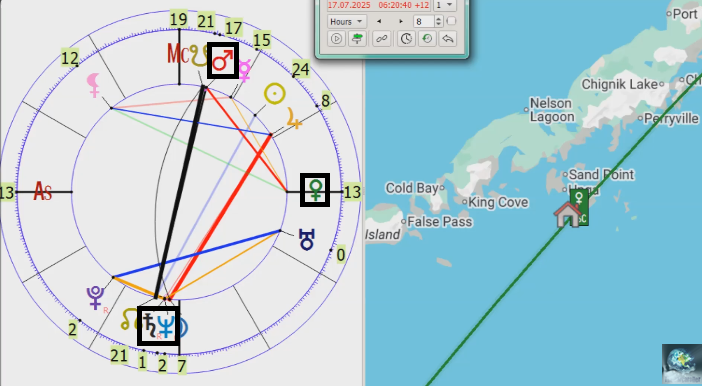Screen dimensions: 702x386
Task: Click the chain link icon
Action: tap(381, 39)
